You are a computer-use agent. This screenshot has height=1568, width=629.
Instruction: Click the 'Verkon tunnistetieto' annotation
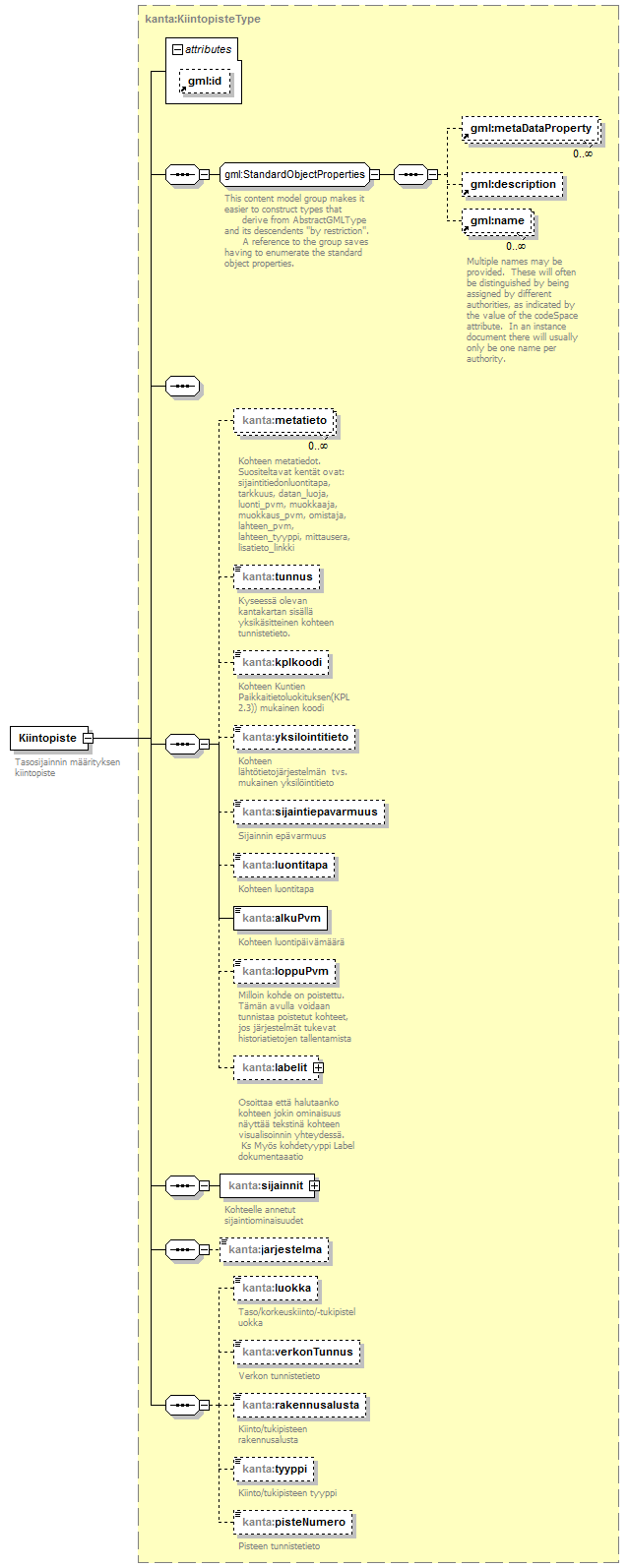tap(279, 1376)
